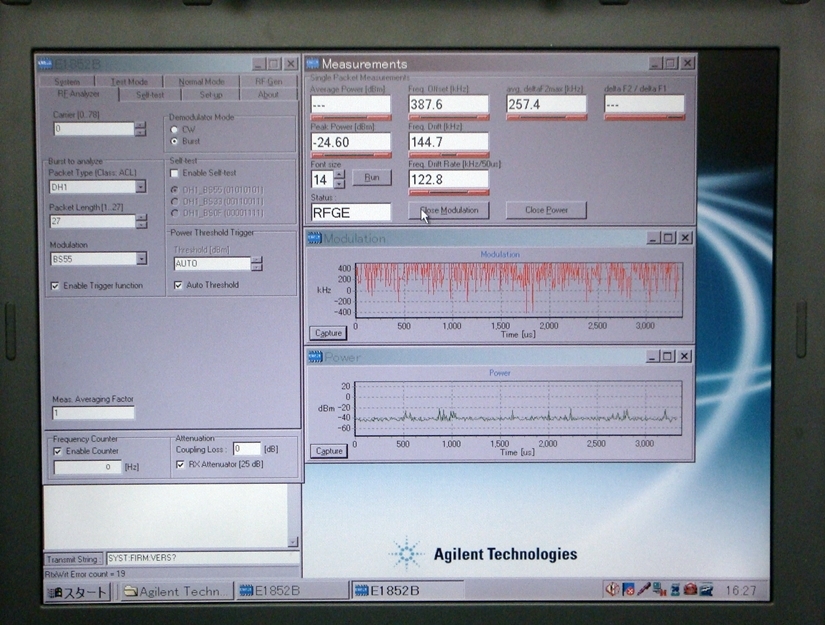
Task: Switch to the inactive E1852B taskbar button
Action: 292,591
